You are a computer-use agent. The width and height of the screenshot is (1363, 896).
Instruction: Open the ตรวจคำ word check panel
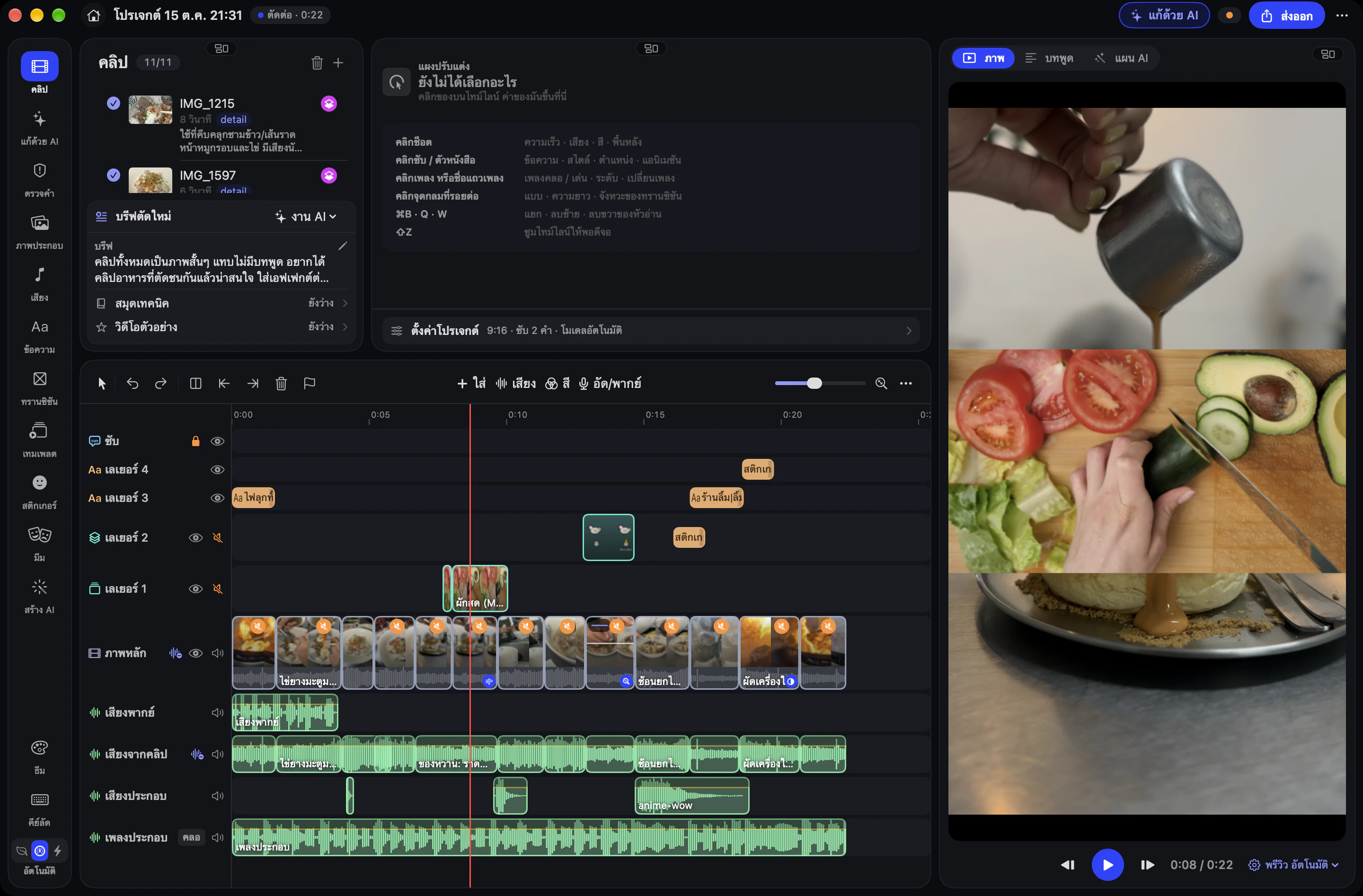(39, 179)
